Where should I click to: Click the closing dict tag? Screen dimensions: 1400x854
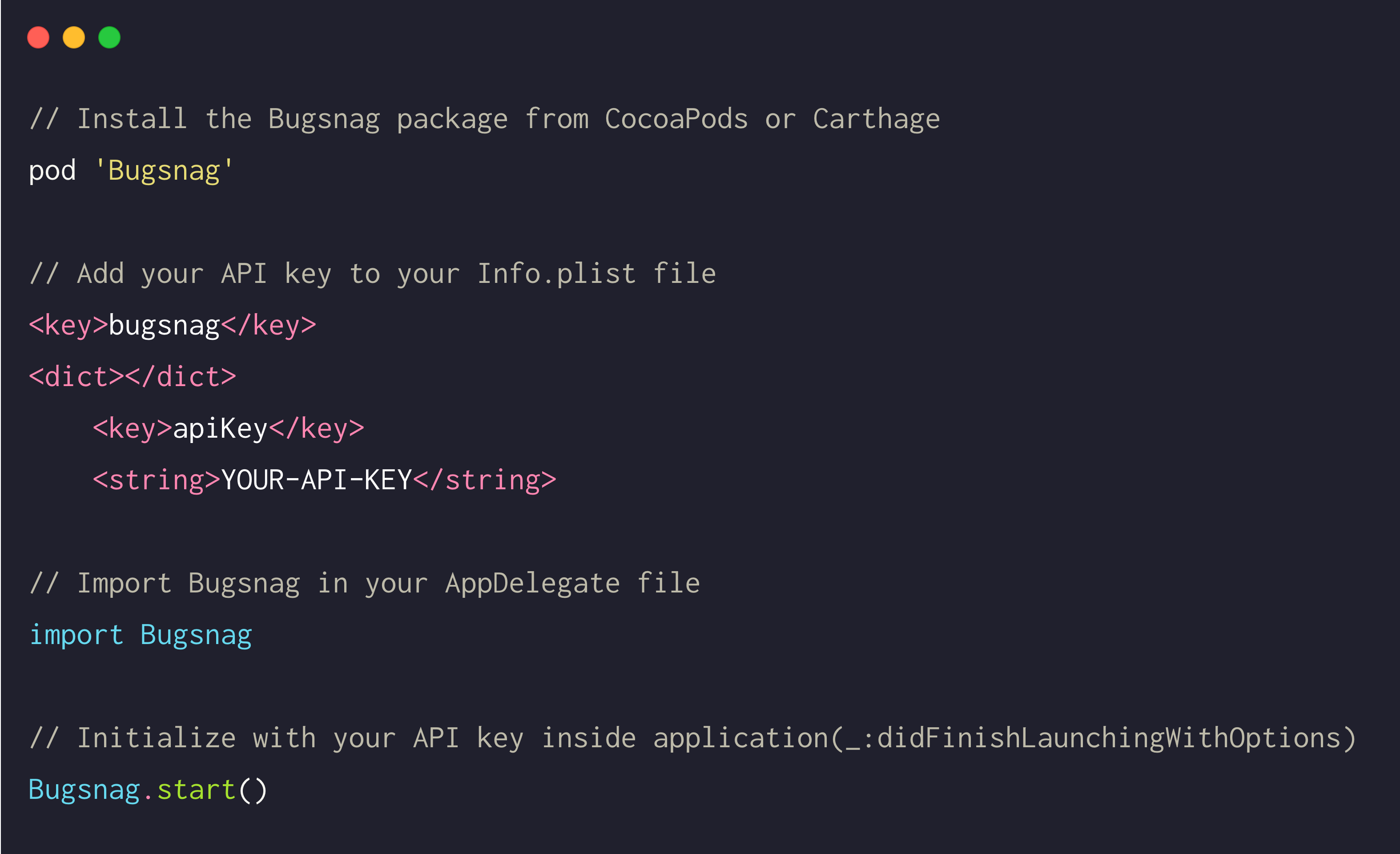click(180, 377)
